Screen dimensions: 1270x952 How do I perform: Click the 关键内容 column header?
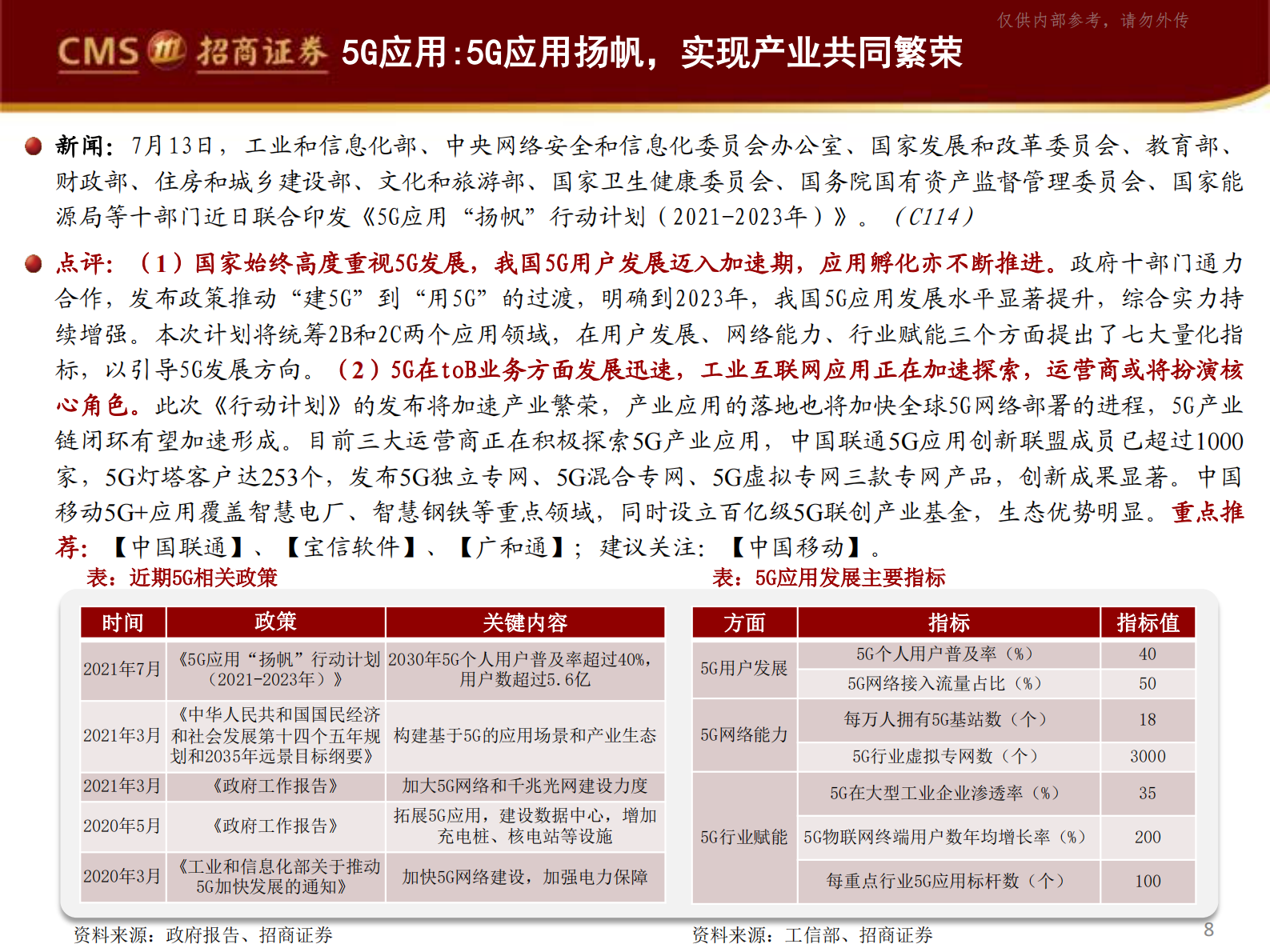[525, 622]
